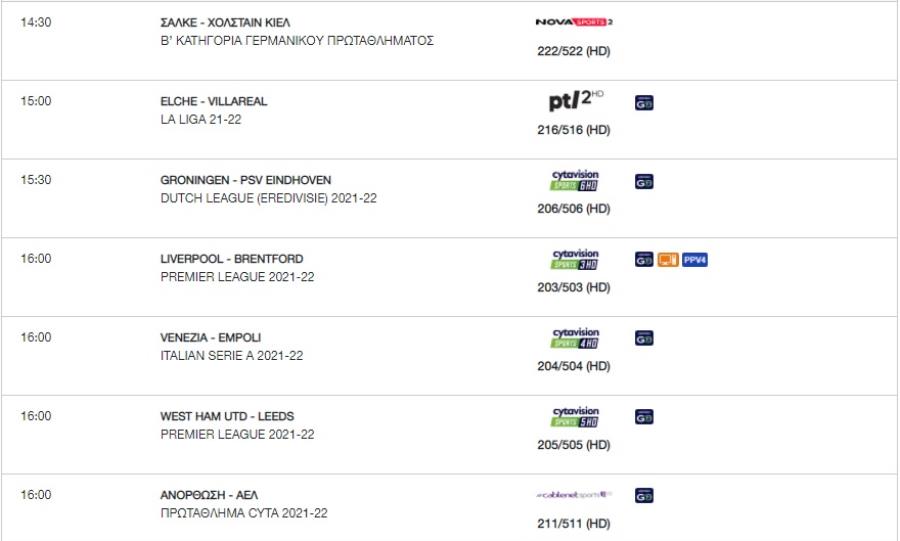Click the Cytavision Sports 6HD logo

(x=575, y=180)
